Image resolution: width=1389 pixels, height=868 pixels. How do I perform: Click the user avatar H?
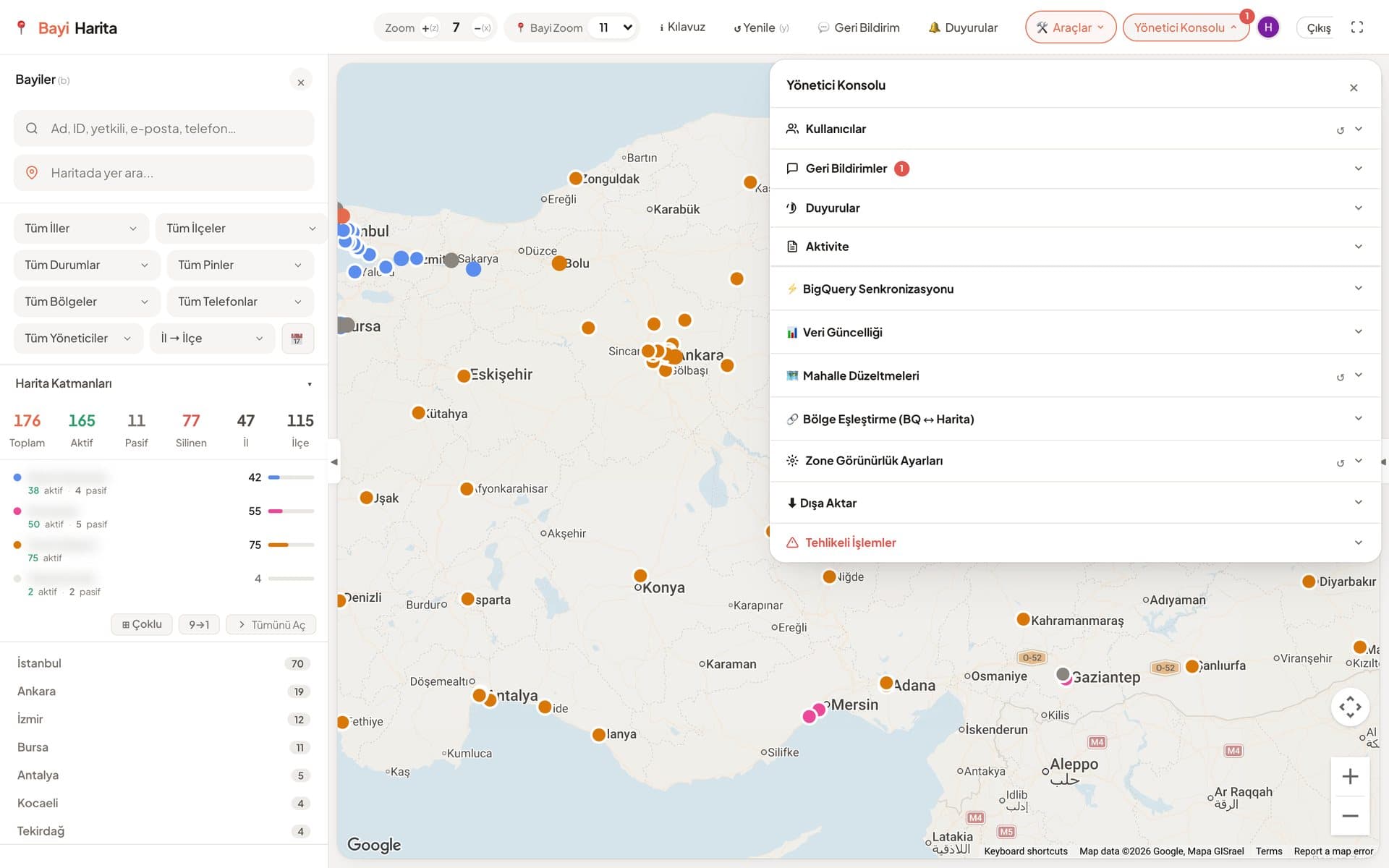[1268, 27]
